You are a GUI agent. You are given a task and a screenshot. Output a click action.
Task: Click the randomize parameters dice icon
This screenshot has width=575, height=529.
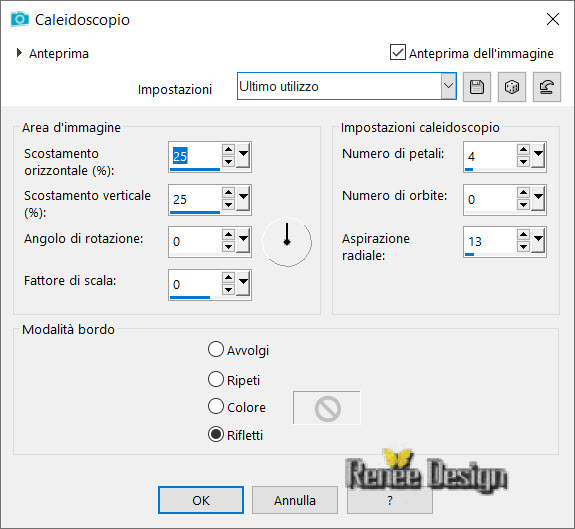coord(512,87)
